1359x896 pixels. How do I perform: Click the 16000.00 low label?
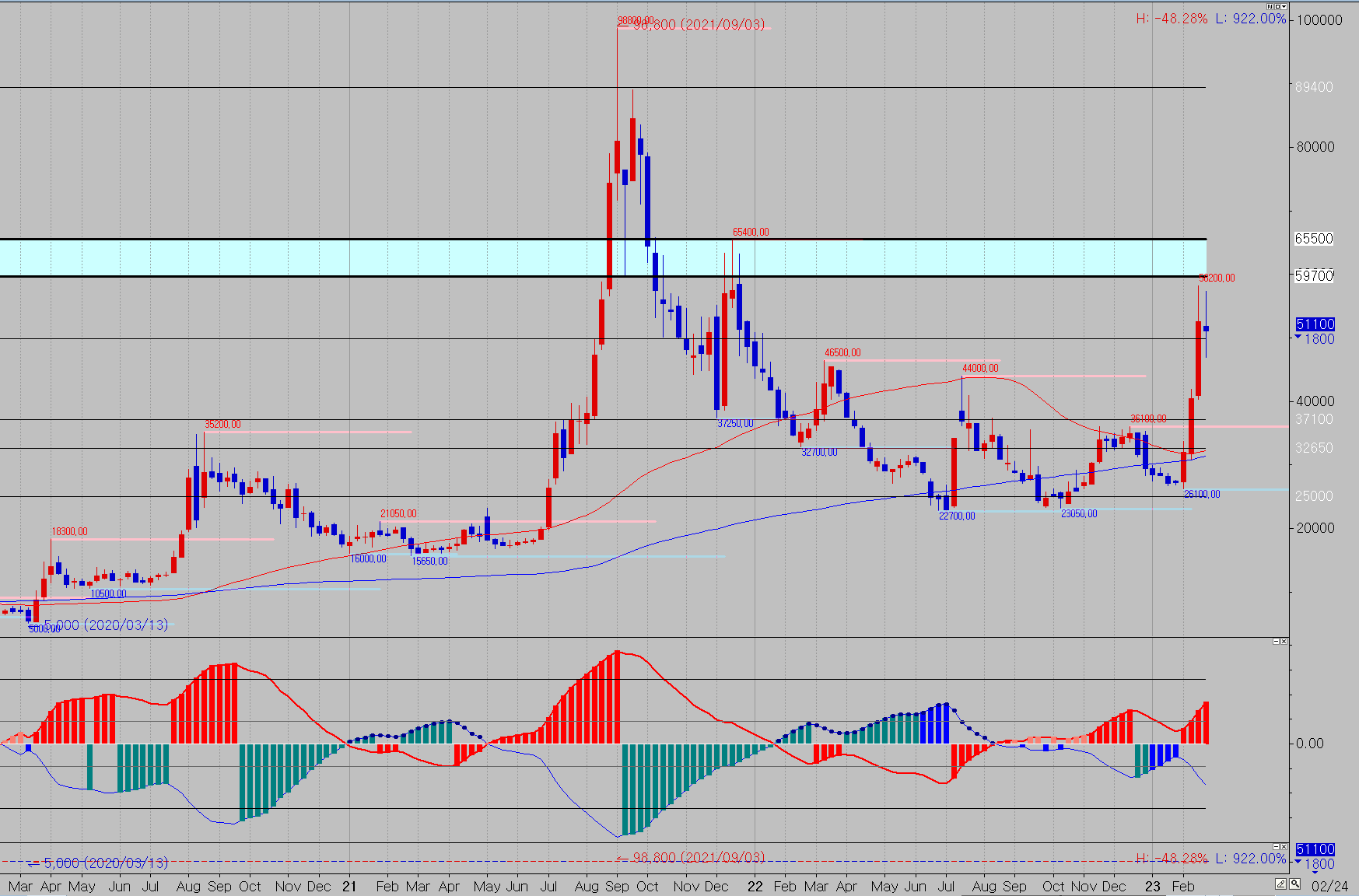coord(368,558)
